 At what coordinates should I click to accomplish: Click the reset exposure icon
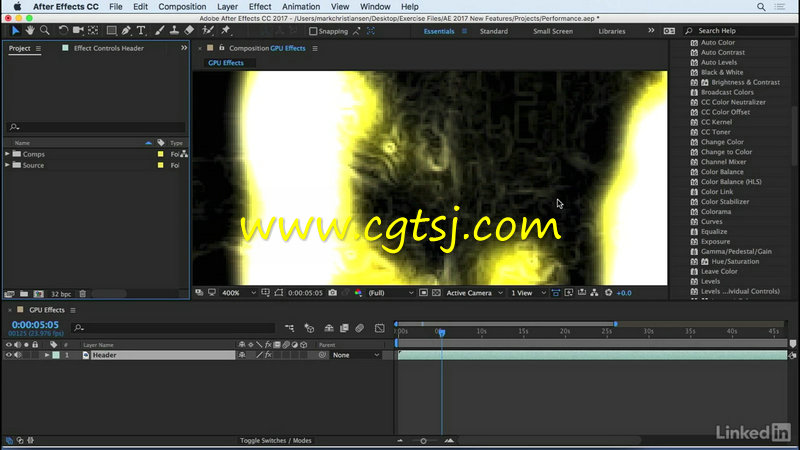pyautogui.click(x=608, y=293)
